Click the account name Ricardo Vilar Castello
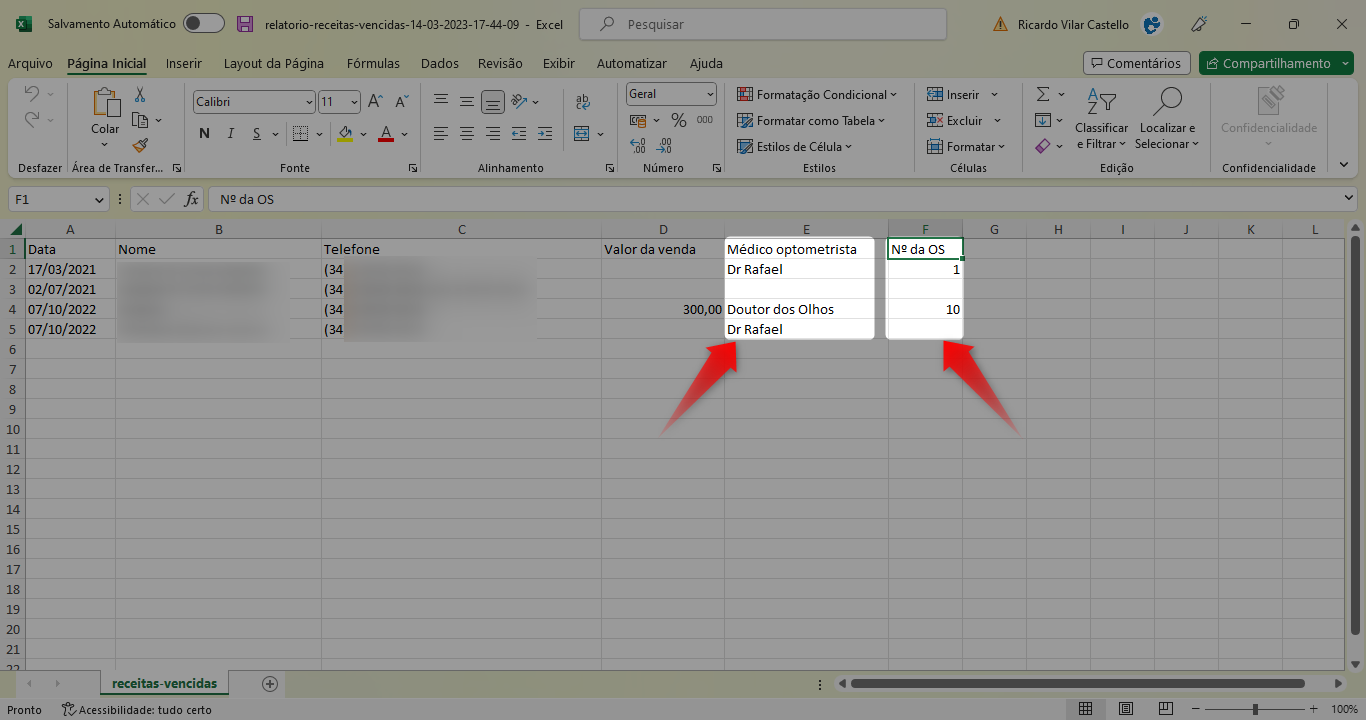Screen dimensions: 1366x720 tap(1071, 24)
